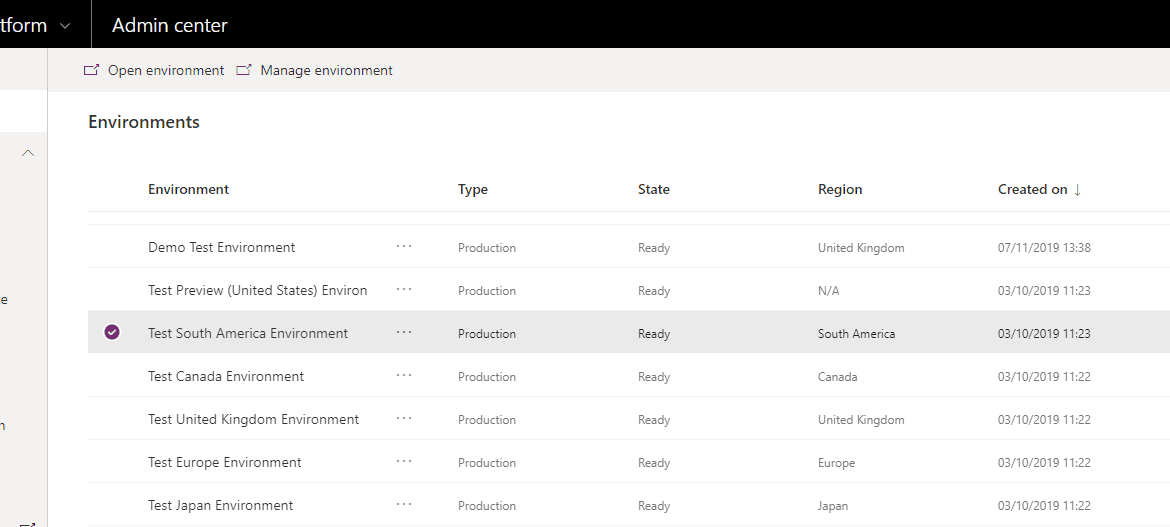Click the N/A region cell

(x=828, y=291)
